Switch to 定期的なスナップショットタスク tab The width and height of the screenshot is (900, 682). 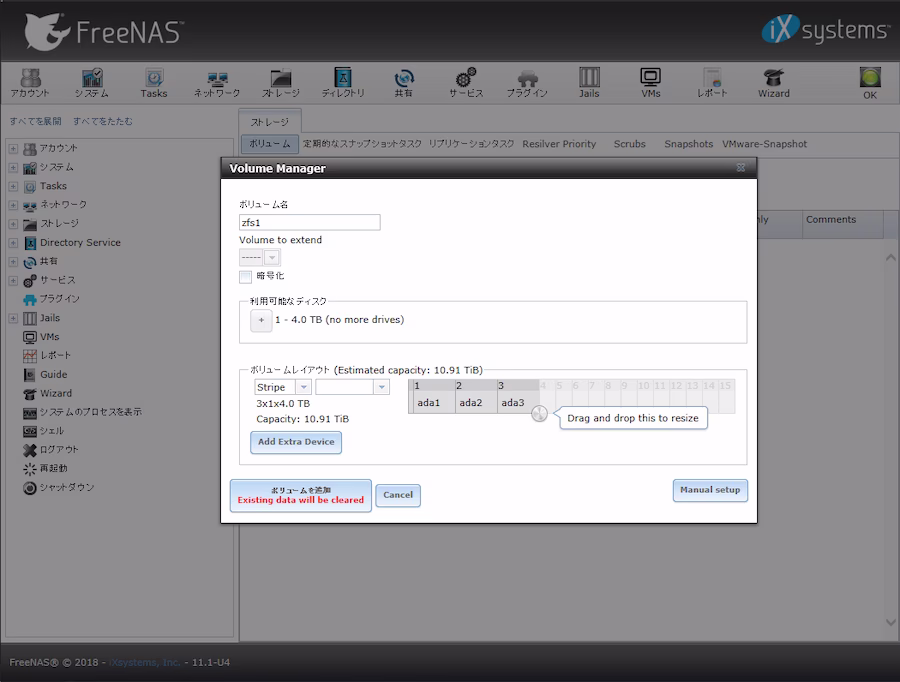pyautogui.click(x=362, y=144)
